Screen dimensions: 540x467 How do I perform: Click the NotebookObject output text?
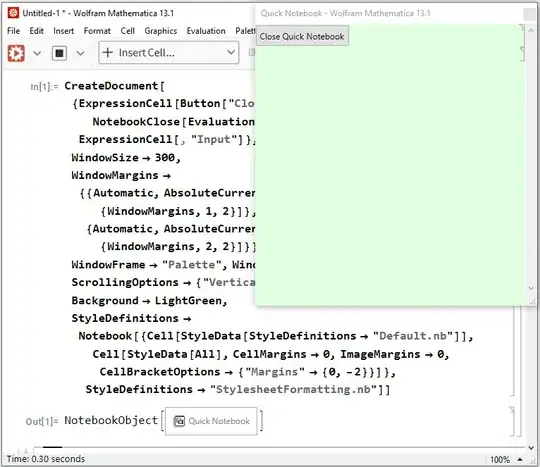click(111, 421)
